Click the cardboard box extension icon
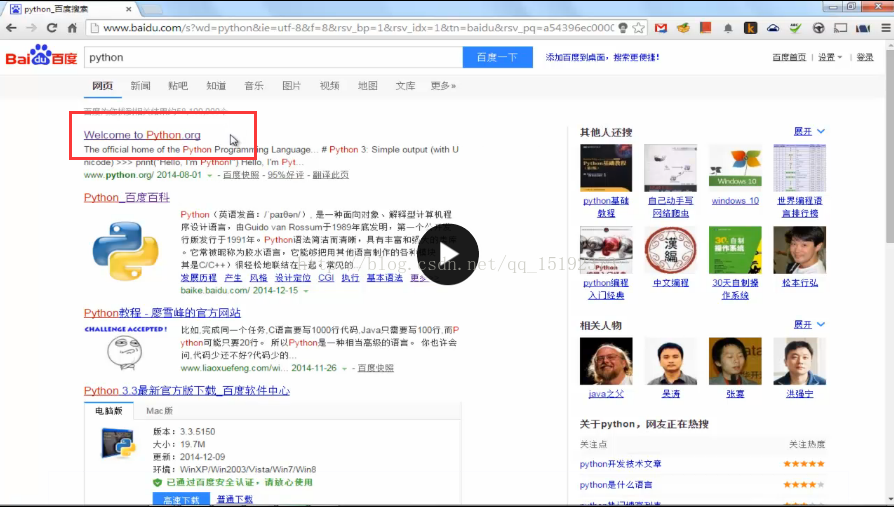The width and height of the screenshot is (894, 507). (x=683, y=27)
